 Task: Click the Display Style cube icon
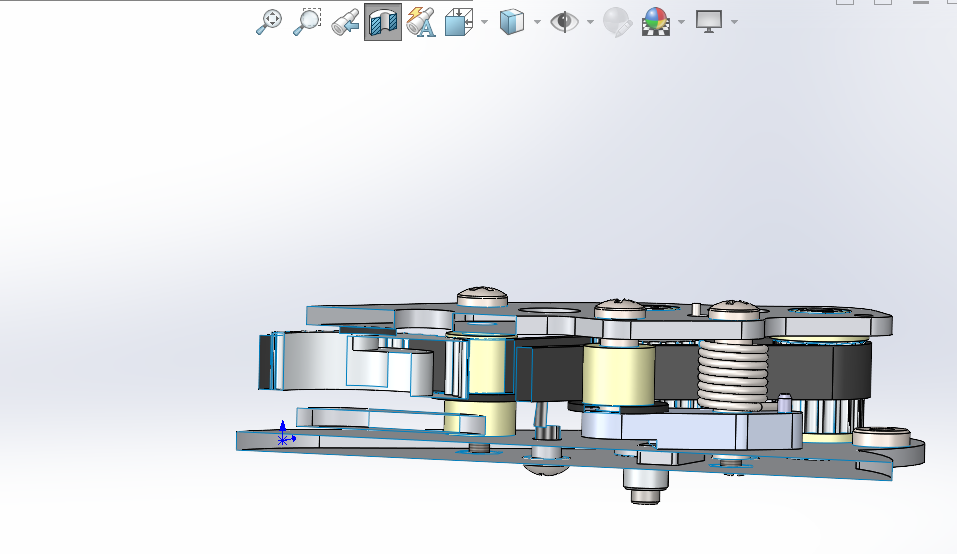pos(512,21)
